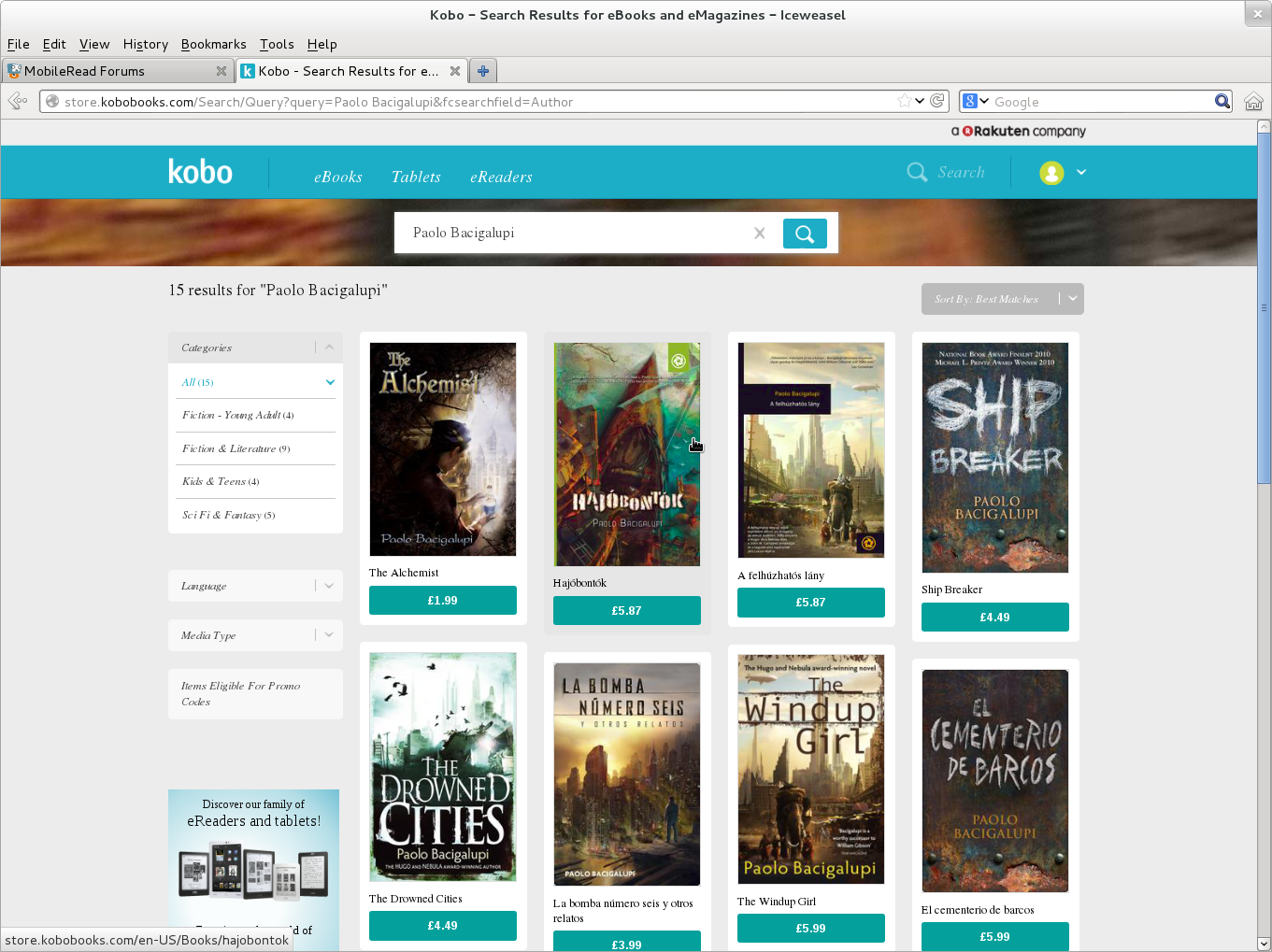Go back with the browser back arrow
1272x952 pixels.
[x=17, y=101]
